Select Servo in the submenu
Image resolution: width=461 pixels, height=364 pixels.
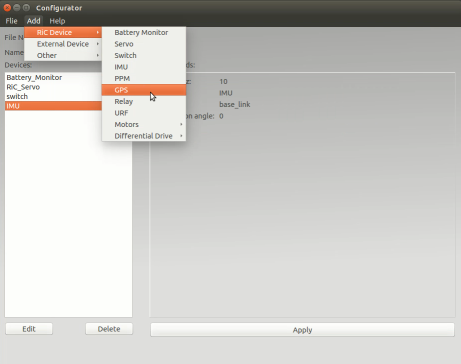144,44
